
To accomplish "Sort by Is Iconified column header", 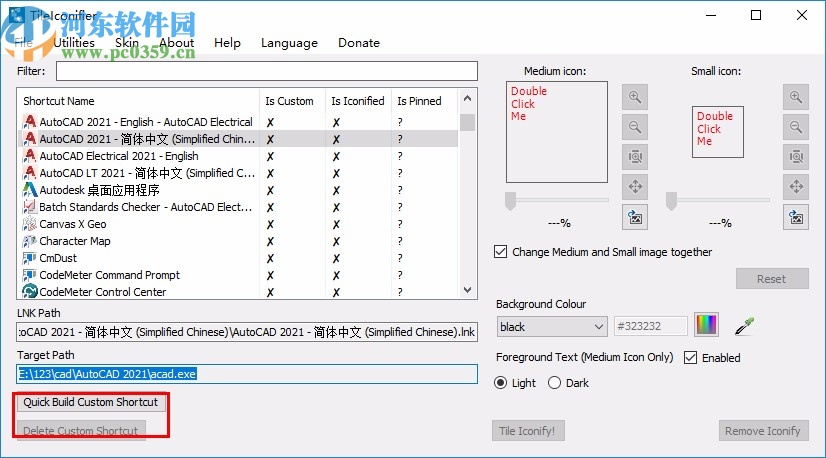I will [x=358, y=101].
